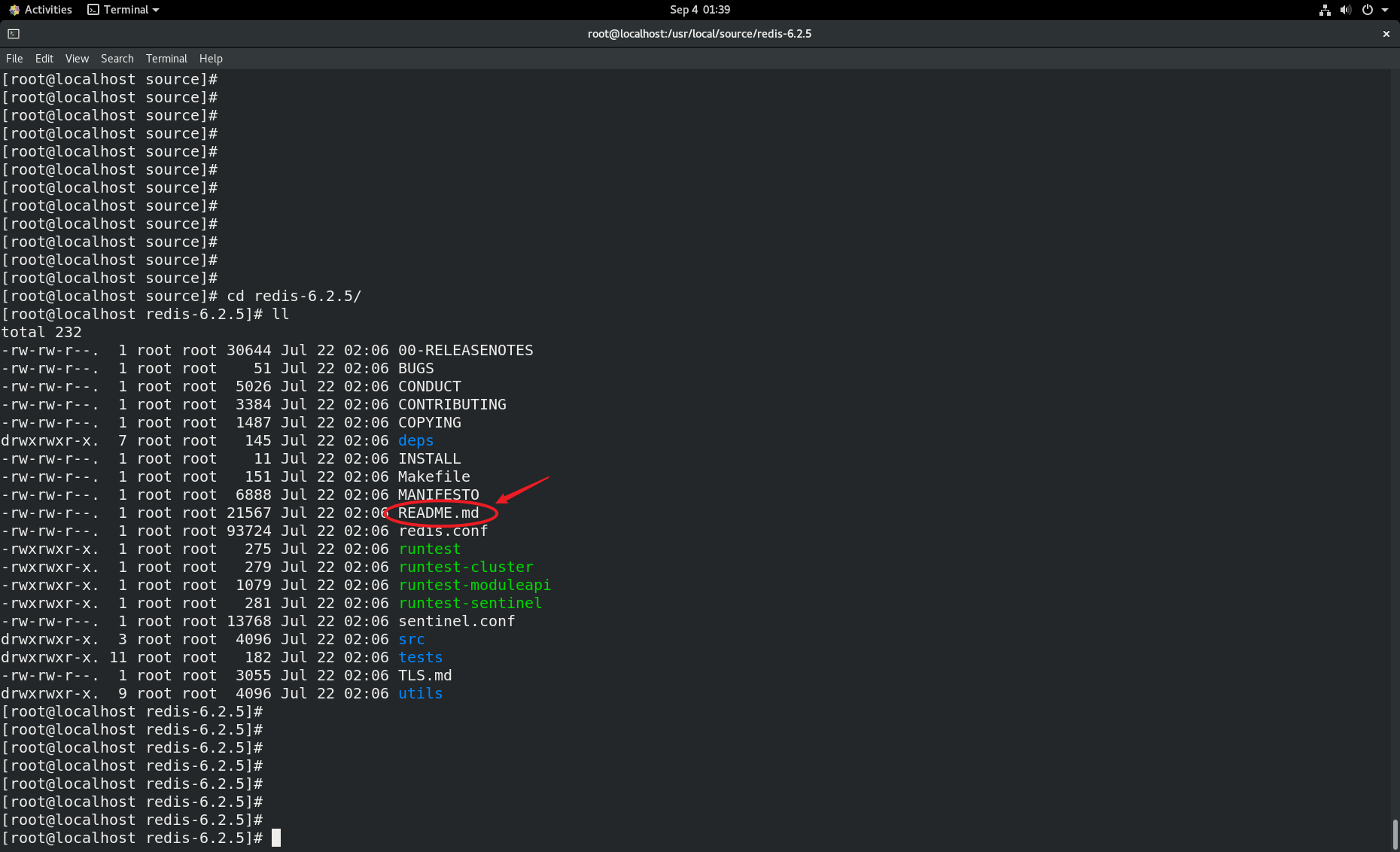Click the file size 13768
Image resolution: width=1400 pixels, height=852 pixels.
coord(249,621)
